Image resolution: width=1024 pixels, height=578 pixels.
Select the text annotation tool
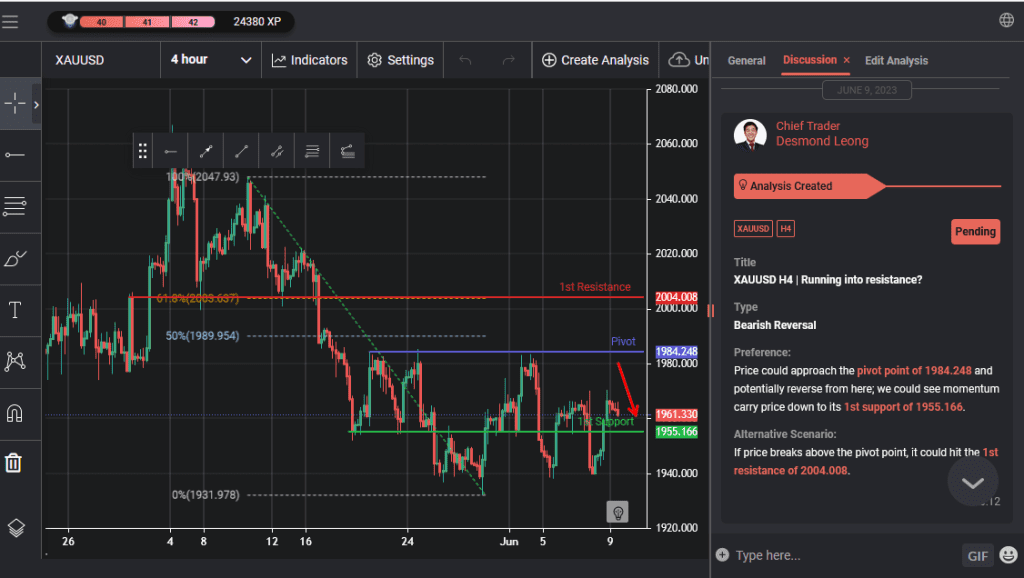click(x=15, y=310)
